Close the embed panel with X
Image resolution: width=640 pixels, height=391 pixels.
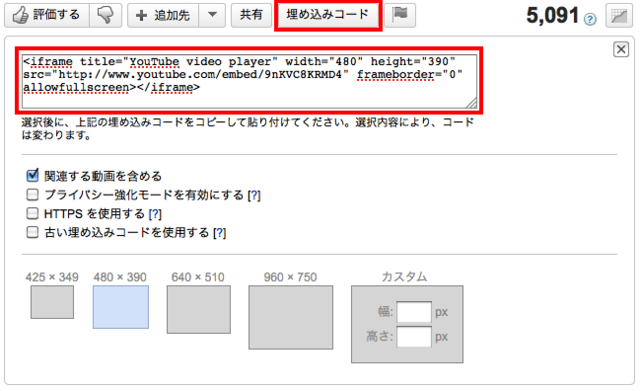621,49
